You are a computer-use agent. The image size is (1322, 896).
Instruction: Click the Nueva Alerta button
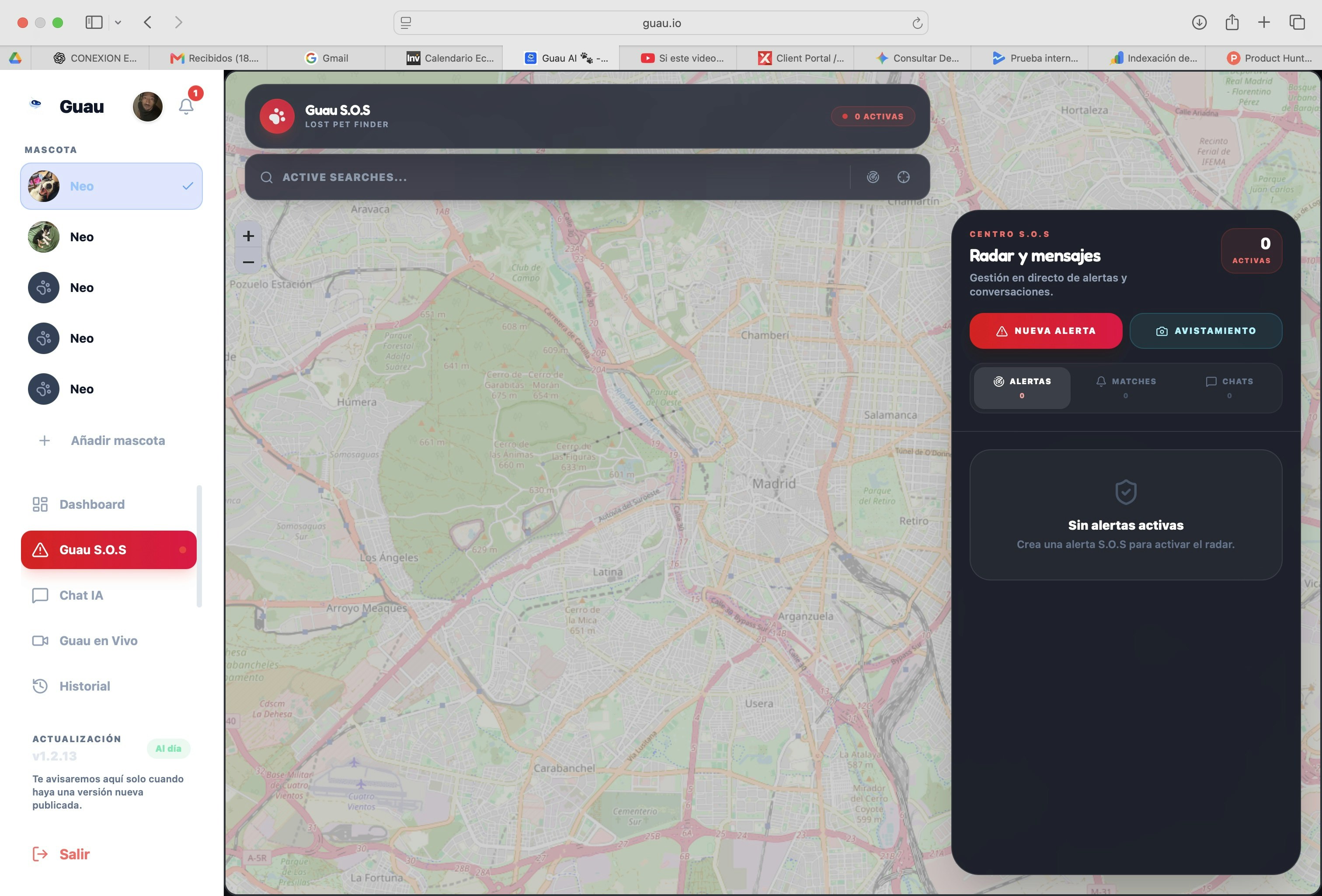1046,330
